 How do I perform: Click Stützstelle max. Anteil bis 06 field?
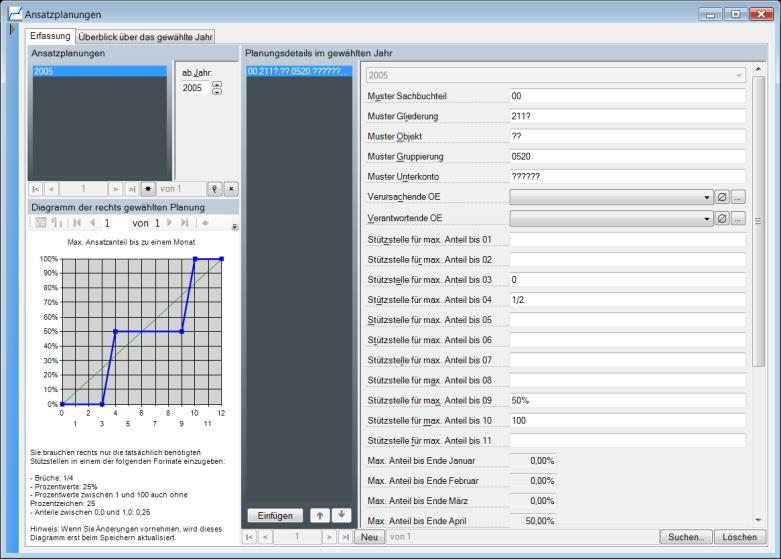[x=628, y=340]
